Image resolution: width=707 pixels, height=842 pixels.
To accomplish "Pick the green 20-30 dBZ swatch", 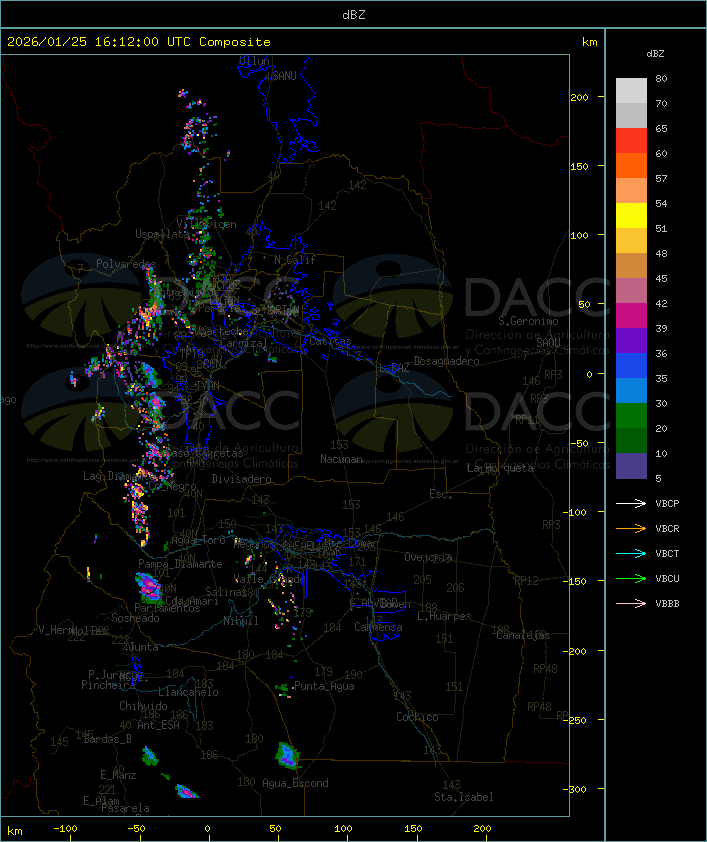I will pyautogui.click(x=631, y=416).
